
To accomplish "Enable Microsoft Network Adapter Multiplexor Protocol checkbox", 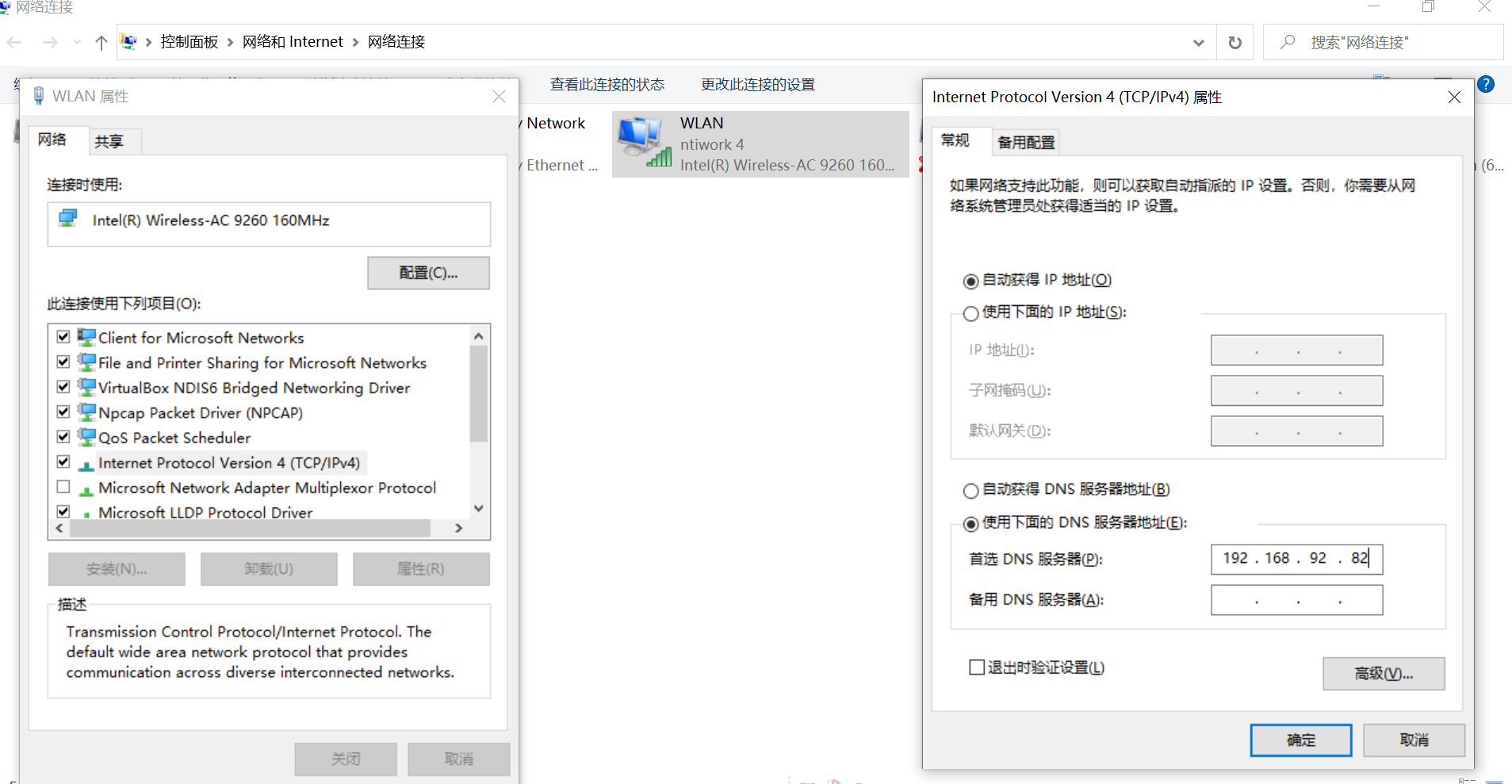I will (x=63, y=487).
